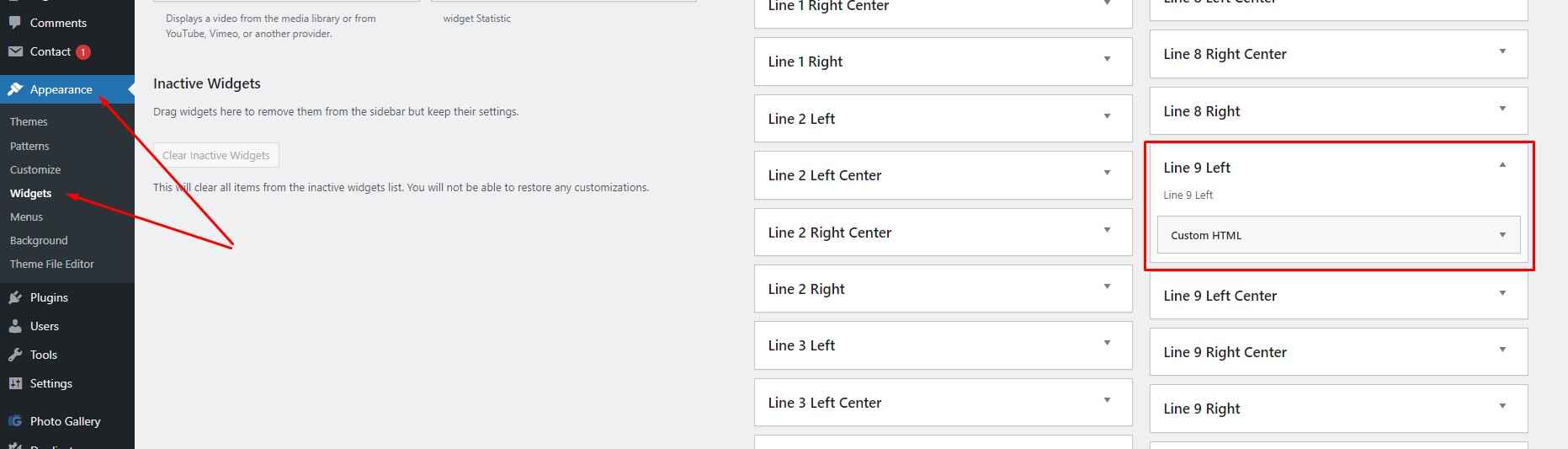Expand the Line 3 Left widget area
The width and height of the screenshot is (1568, 449).
click(1107, 344)
